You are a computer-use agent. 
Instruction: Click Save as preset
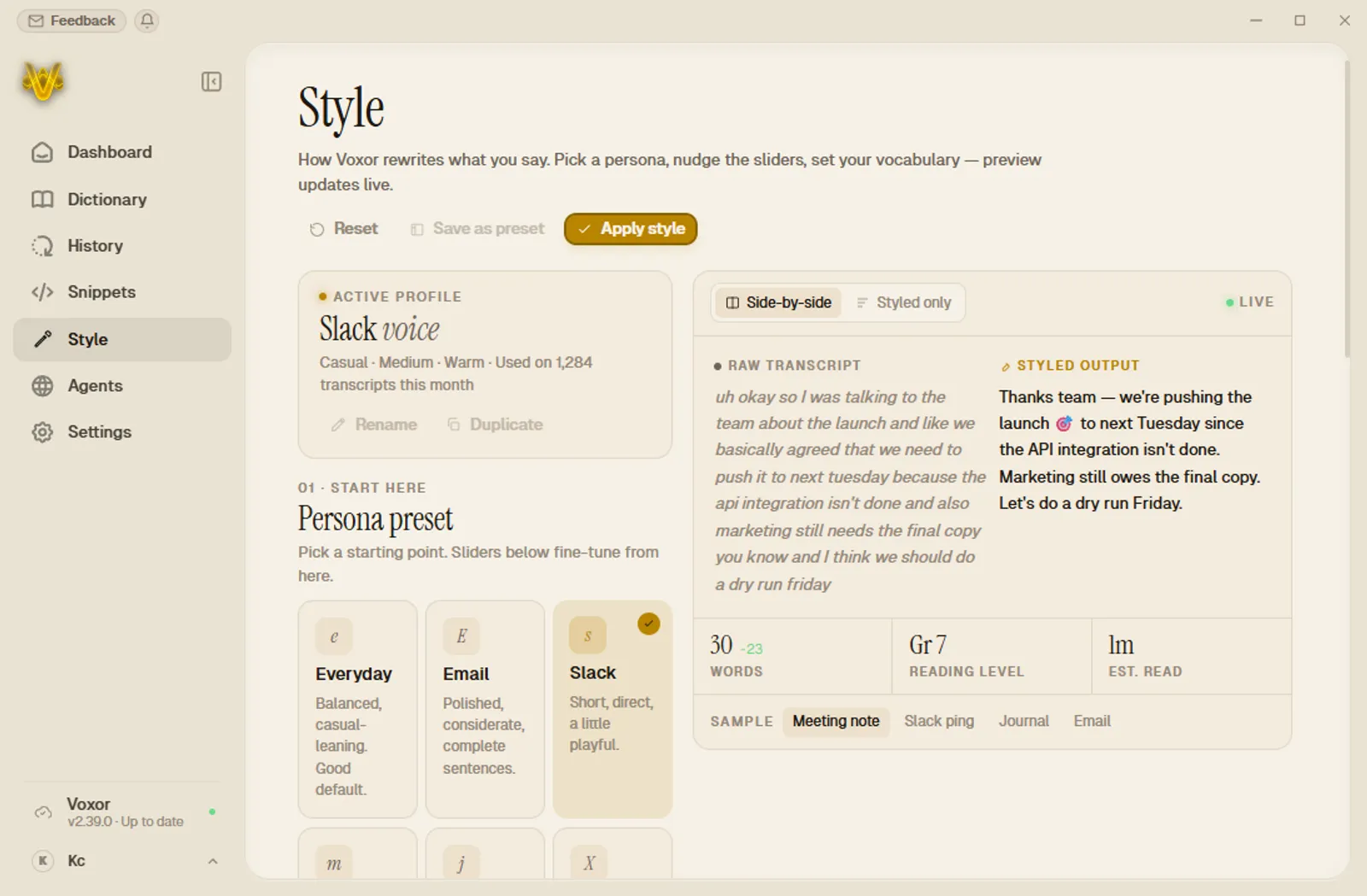click(x=478, y=229)
